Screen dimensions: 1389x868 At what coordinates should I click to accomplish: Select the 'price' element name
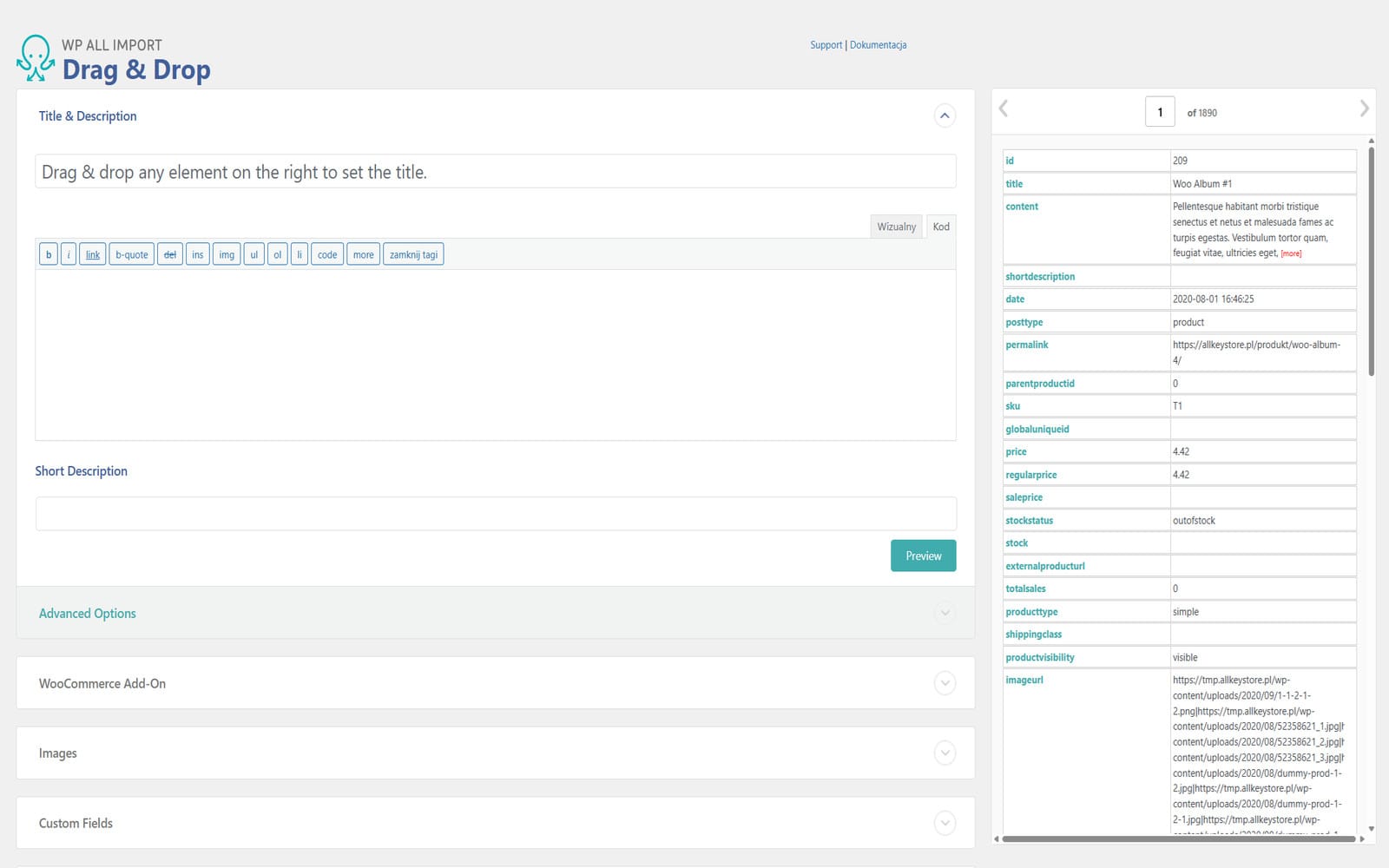(1016, 452)
